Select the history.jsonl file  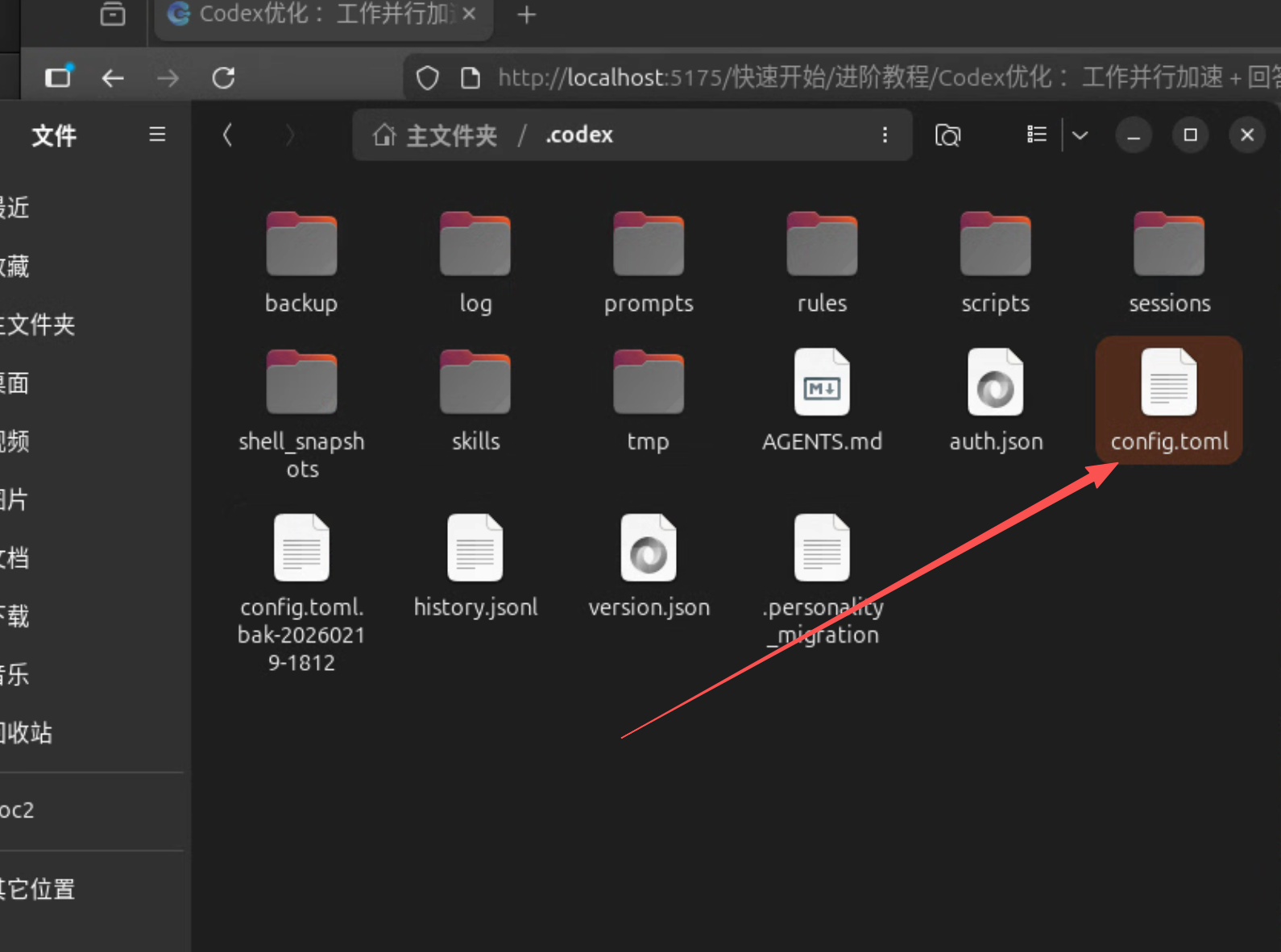coord(475,565)
